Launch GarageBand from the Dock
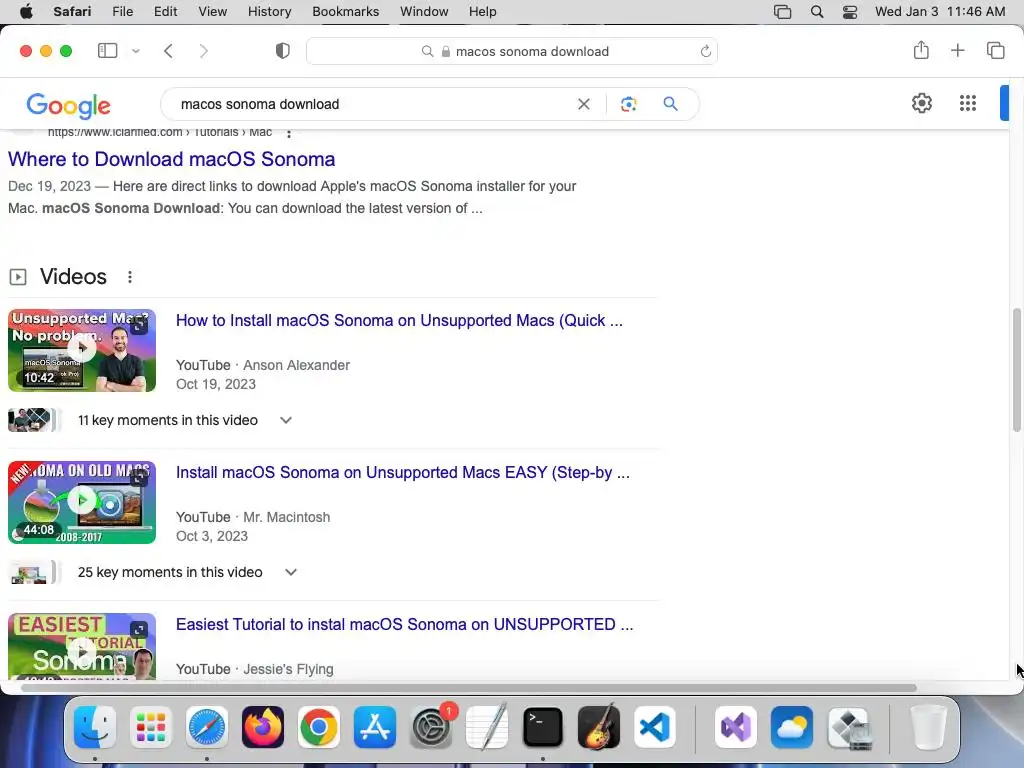Screen dimensions: 1024x768 click(599, 727)
